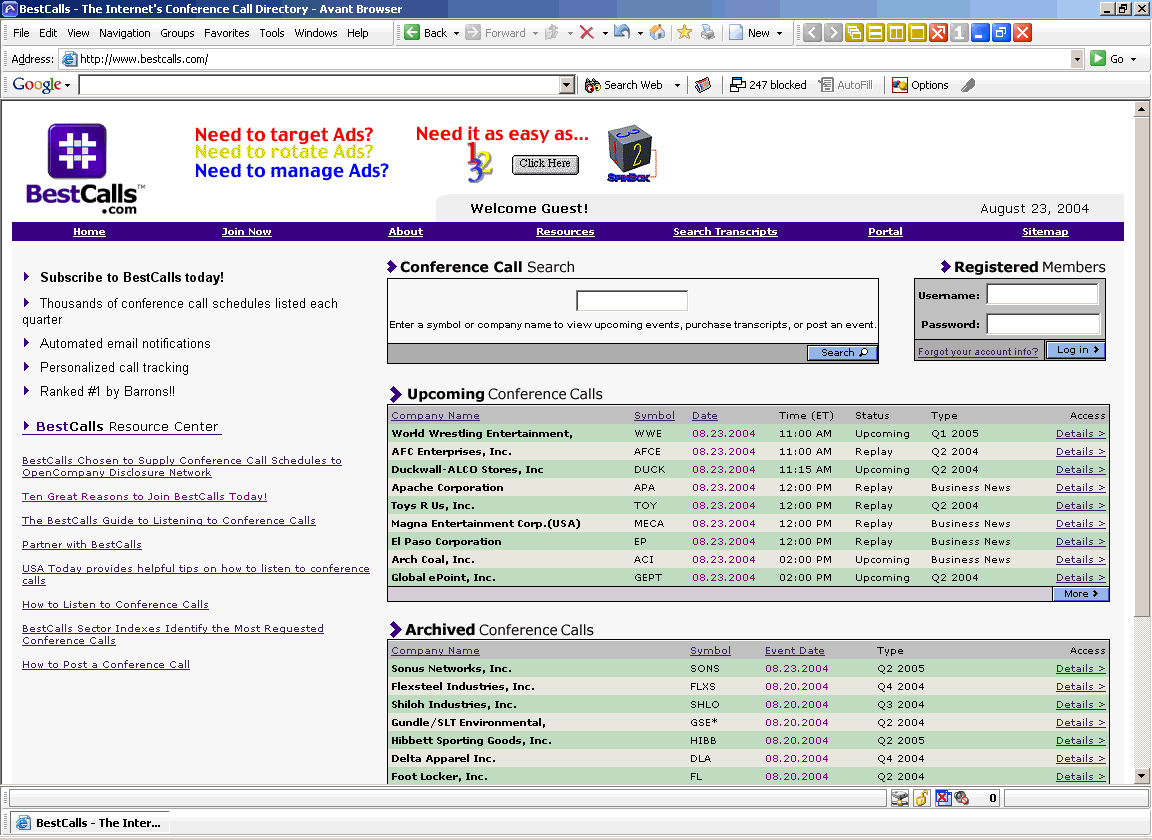The image size is (1152, 840).
Task: Open Favorites via the star toolbar icon
Action: [x=684, y=33]
